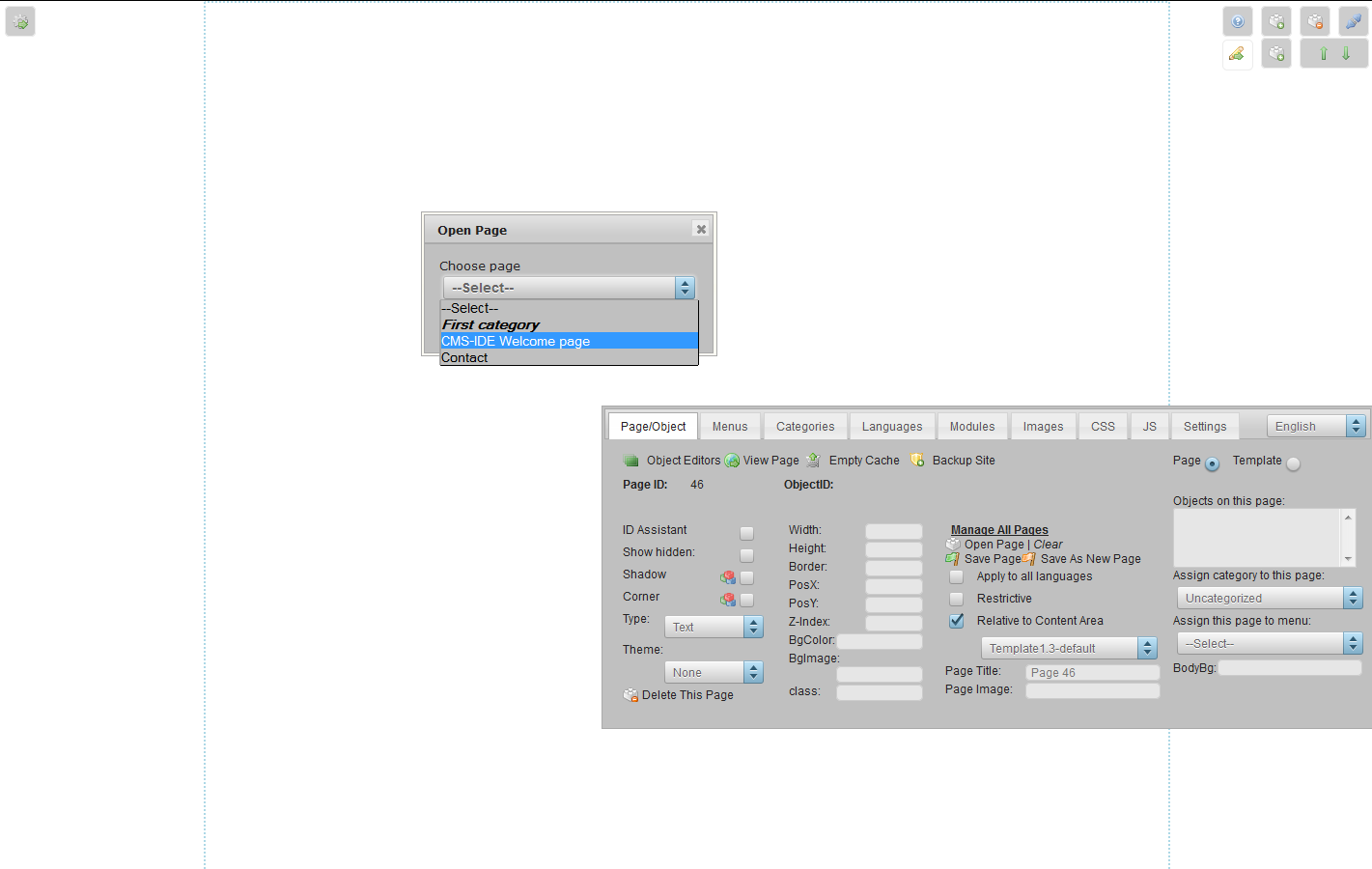This screenshot has width=1372, height=869.
Task: Open the Choose page dropdown
Action: pos(568,287)
